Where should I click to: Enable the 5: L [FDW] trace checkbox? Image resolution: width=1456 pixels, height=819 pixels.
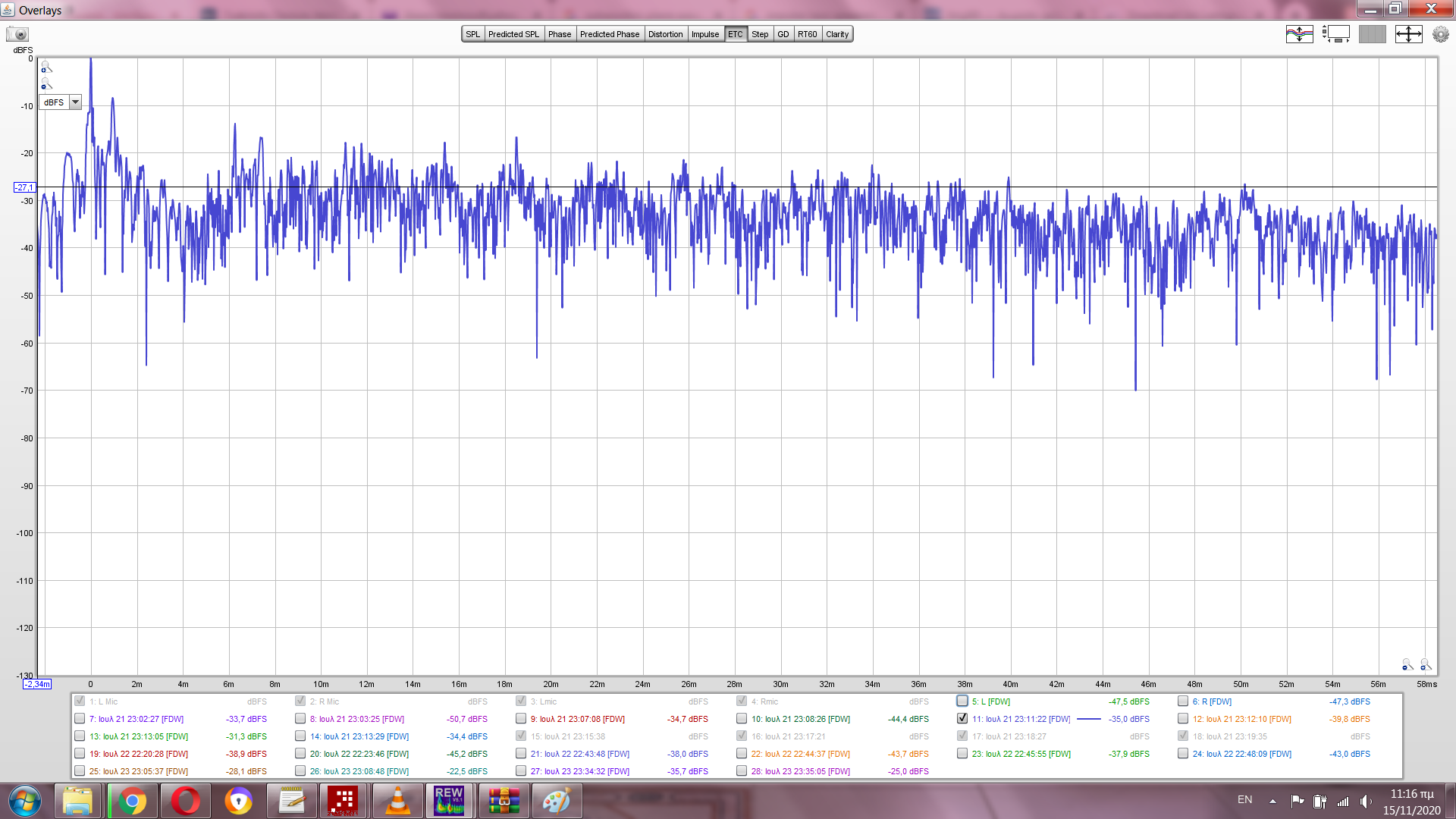tap(962, 701)
